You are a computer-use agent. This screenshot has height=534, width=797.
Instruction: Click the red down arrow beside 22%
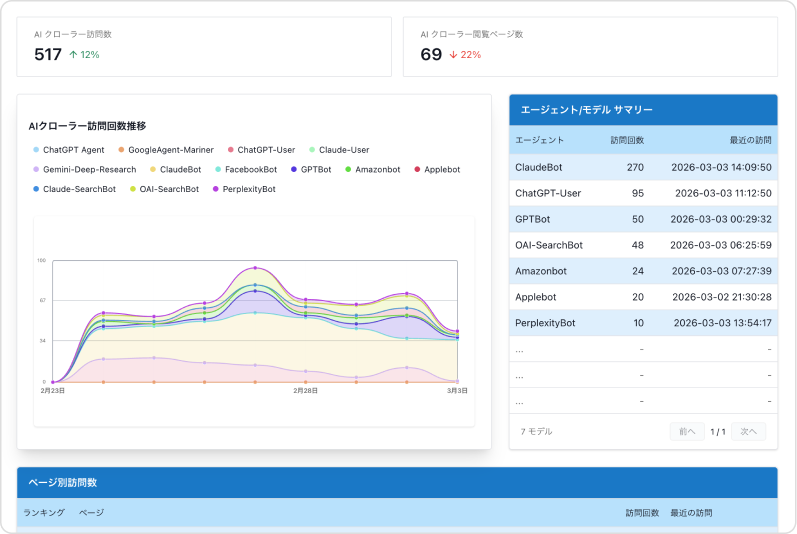[453, 55]
